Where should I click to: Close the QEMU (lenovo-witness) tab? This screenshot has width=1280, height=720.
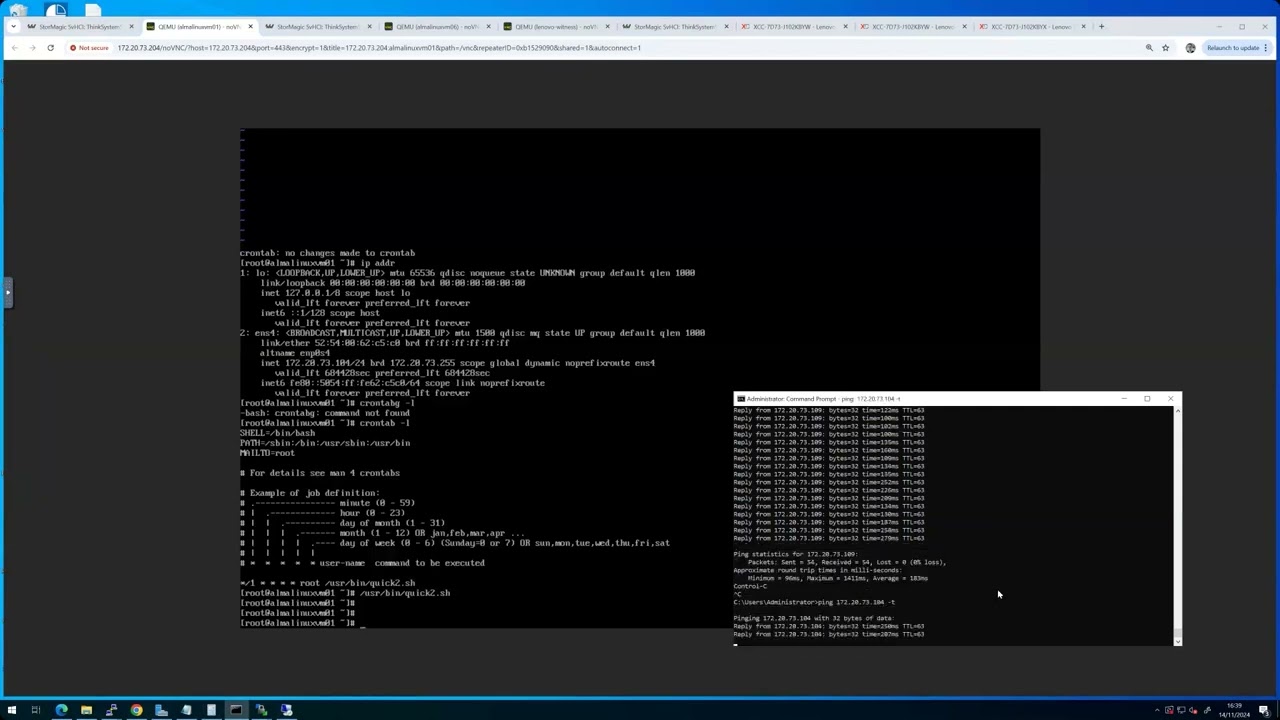point(607,27)
